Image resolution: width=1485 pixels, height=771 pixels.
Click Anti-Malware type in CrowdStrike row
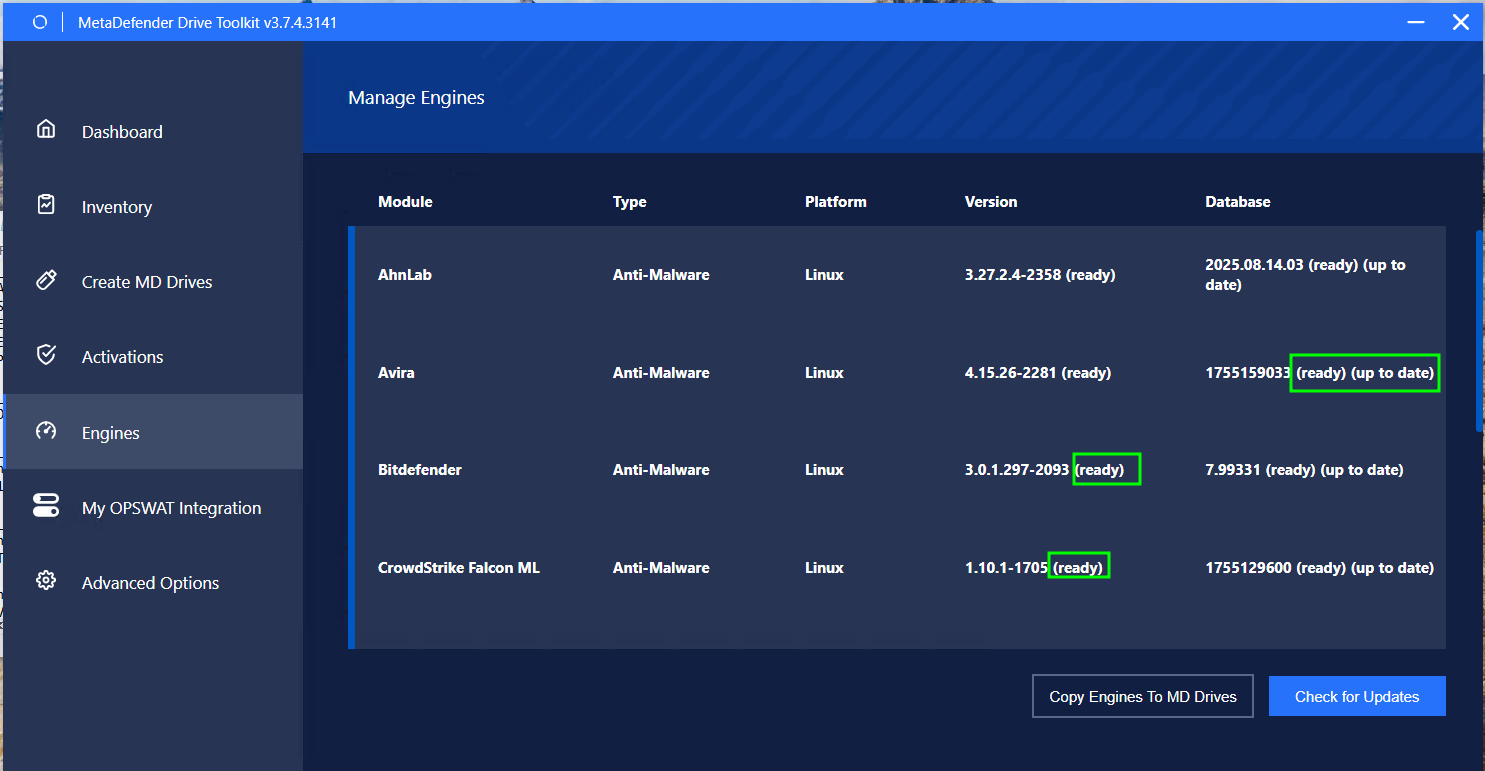[x=661, y=568]
